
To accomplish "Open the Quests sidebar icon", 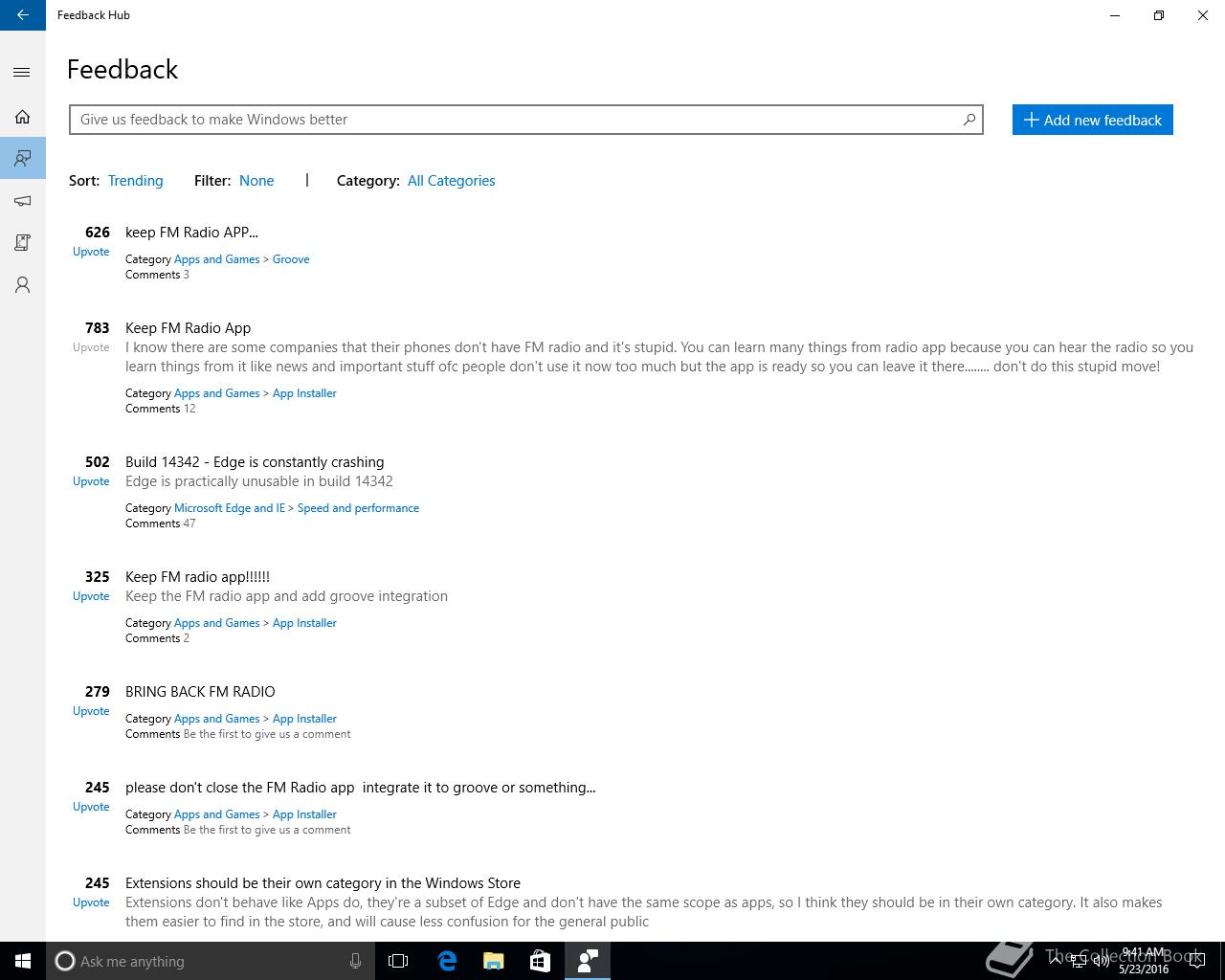I will pyautogui.click(x=23, y=243).
